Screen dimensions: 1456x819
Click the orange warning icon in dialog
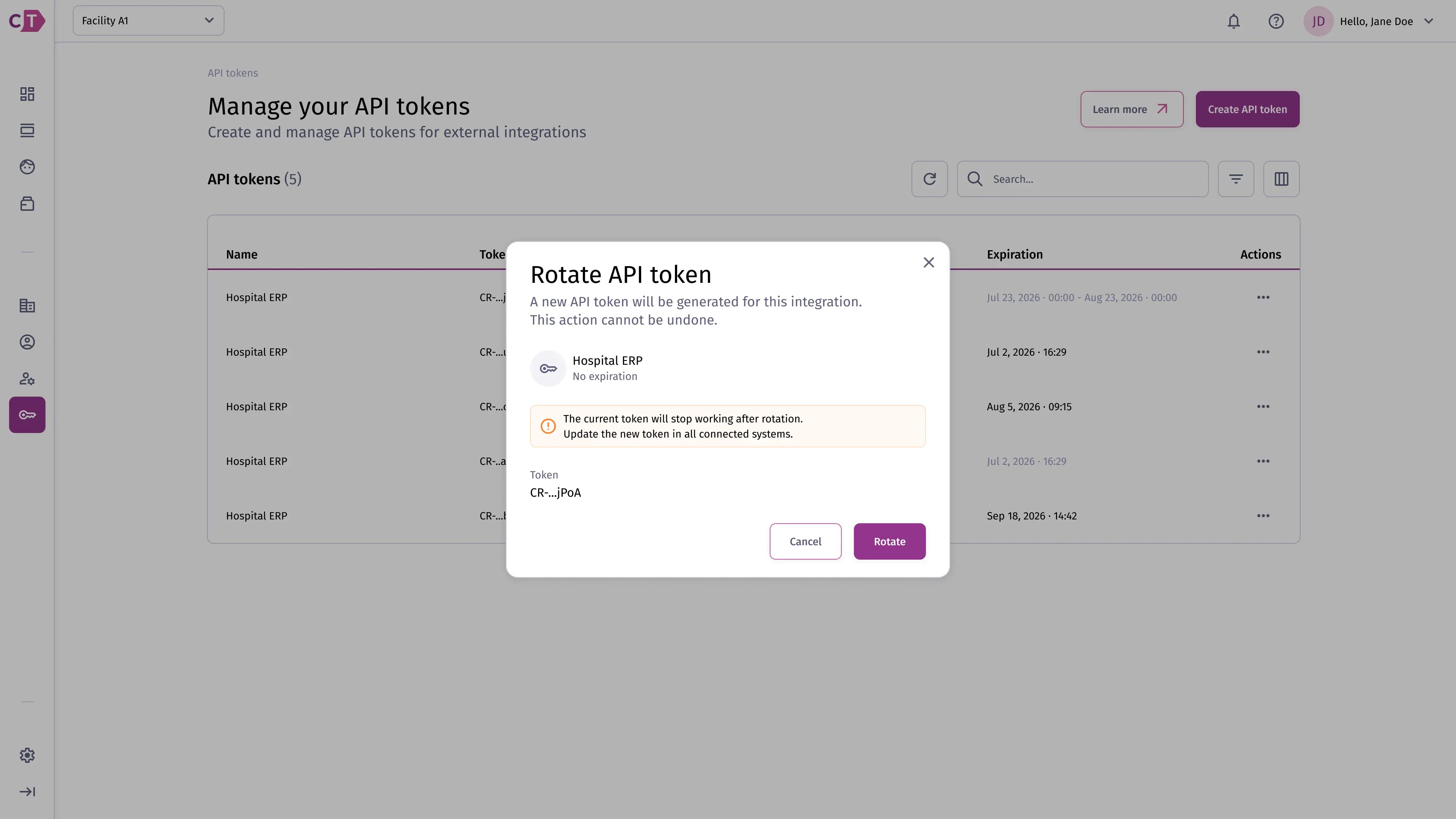[548, 426]
